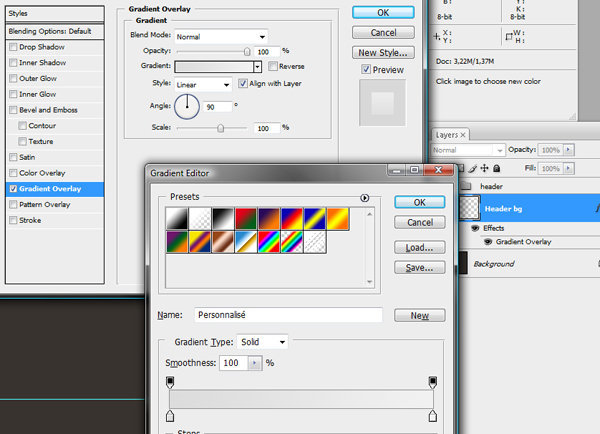Select the spectrum rainbow gradient preset
The width and height of the screenshot is (600, 434).
[269, 242]
